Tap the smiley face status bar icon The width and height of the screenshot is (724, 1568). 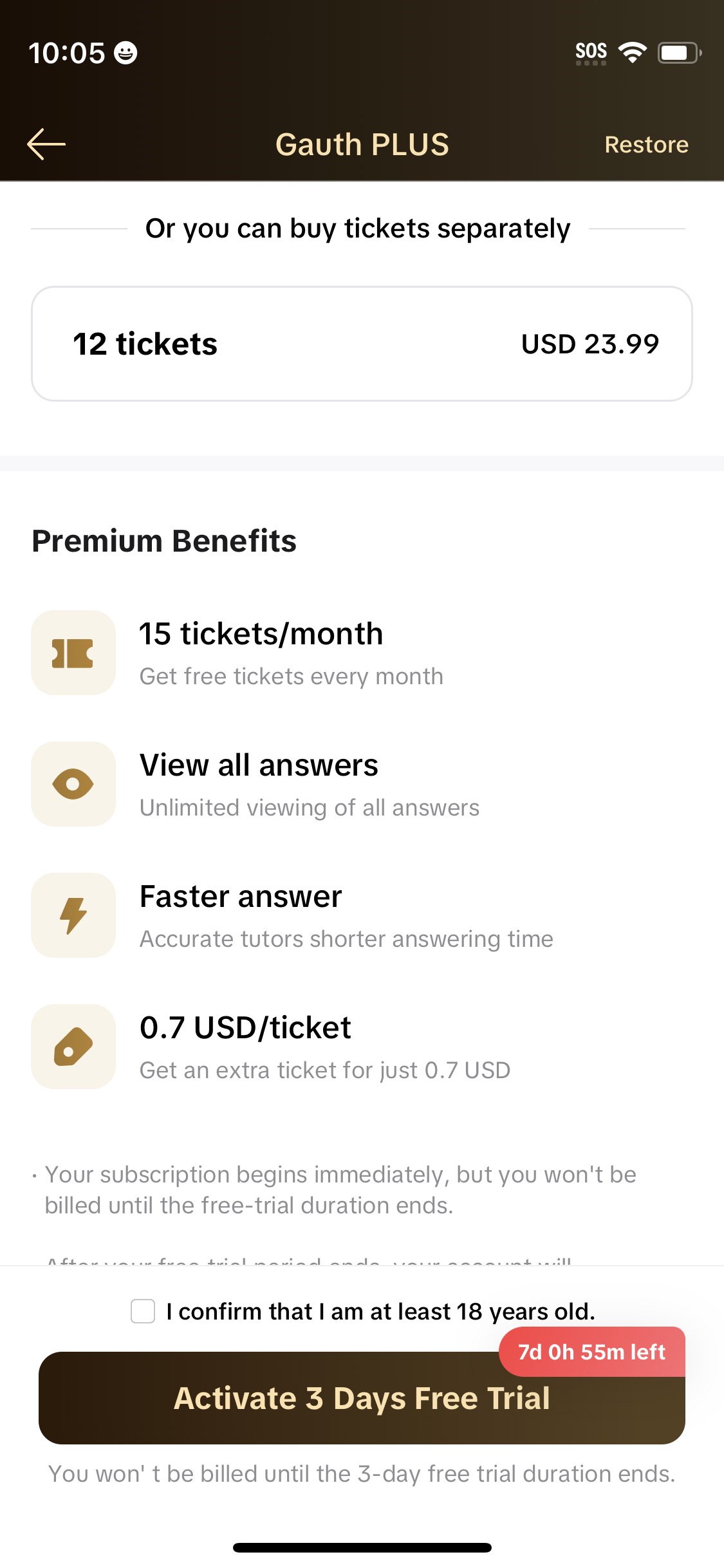(125, 53)
